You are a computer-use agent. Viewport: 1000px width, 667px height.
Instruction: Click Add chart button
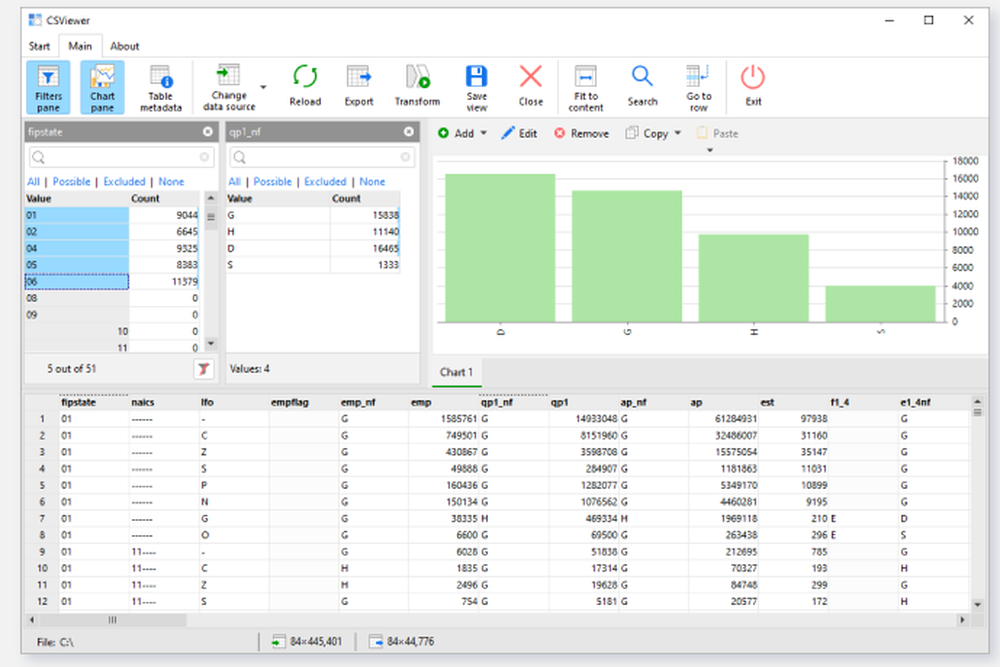(456, 133)
